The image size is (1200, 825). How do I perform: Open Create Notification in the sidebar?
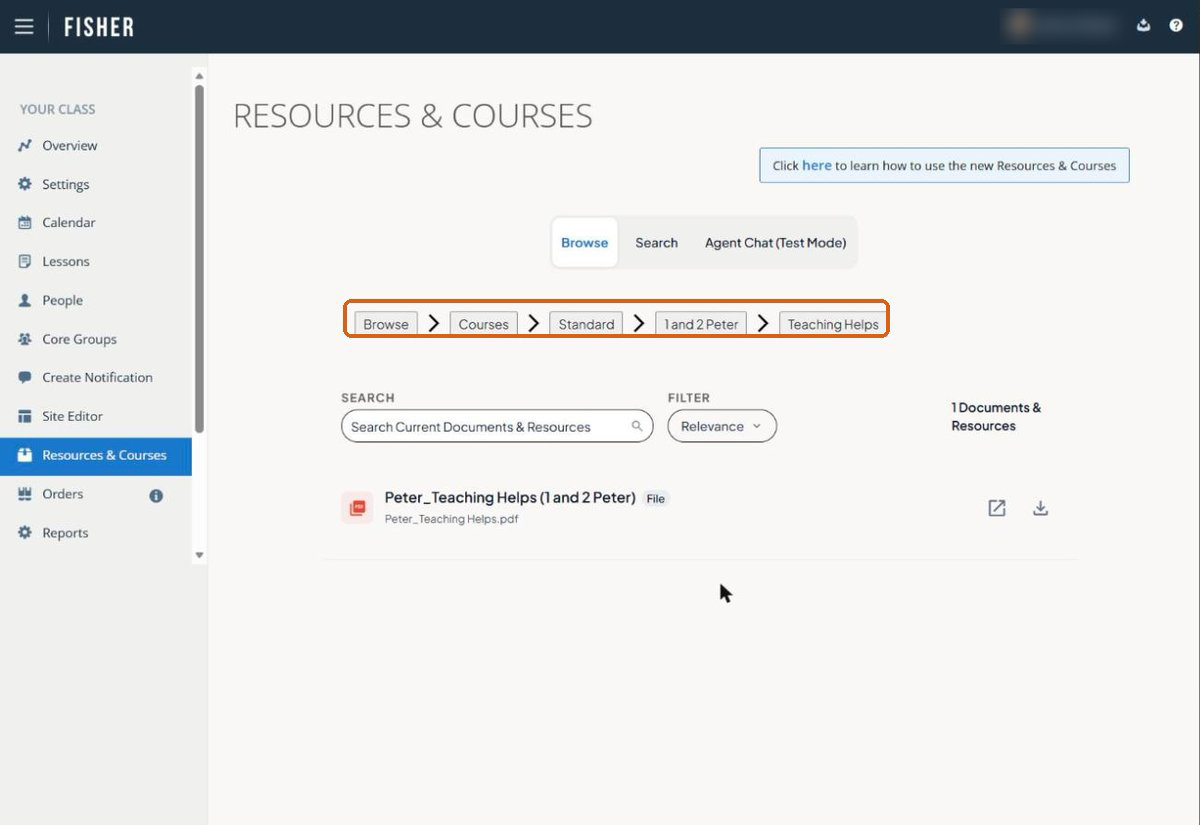[96, 378]
